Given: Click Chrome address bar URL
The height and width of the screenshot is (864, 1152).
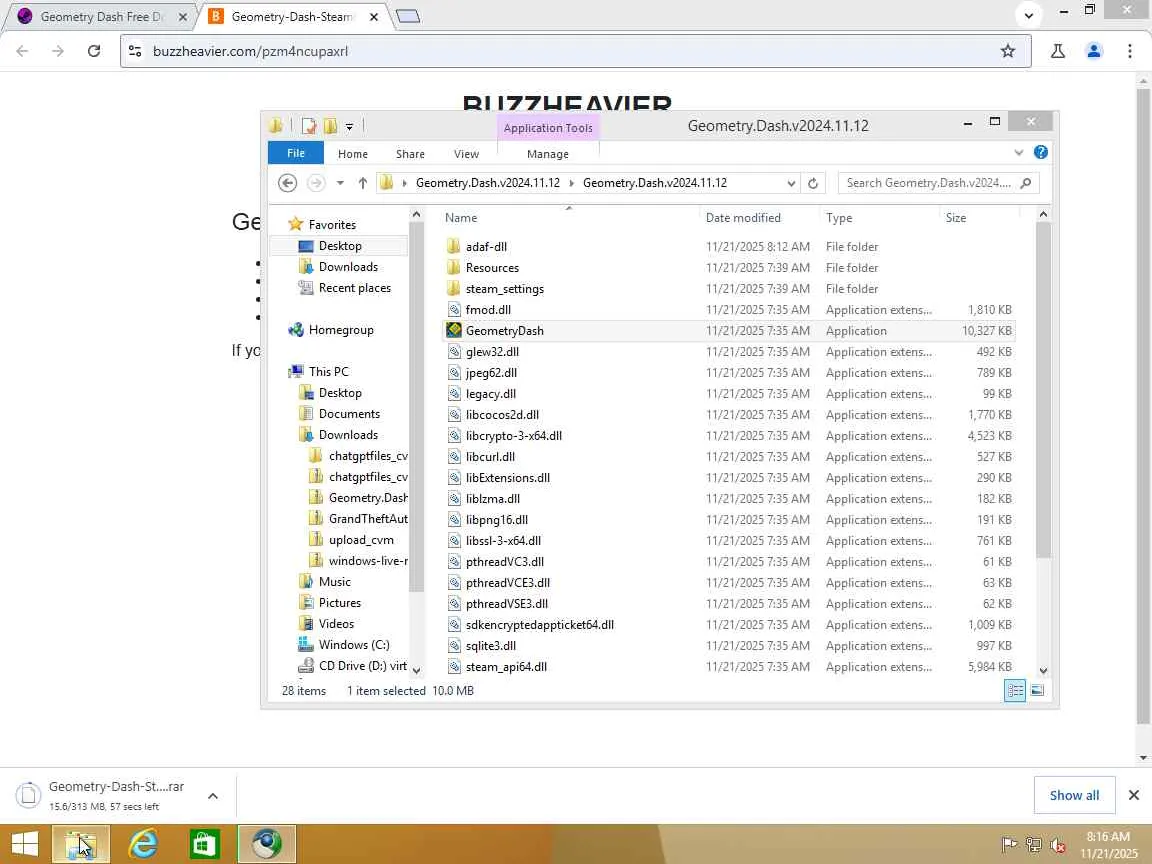Looking at the screenshot, I should tap(251, 51).
